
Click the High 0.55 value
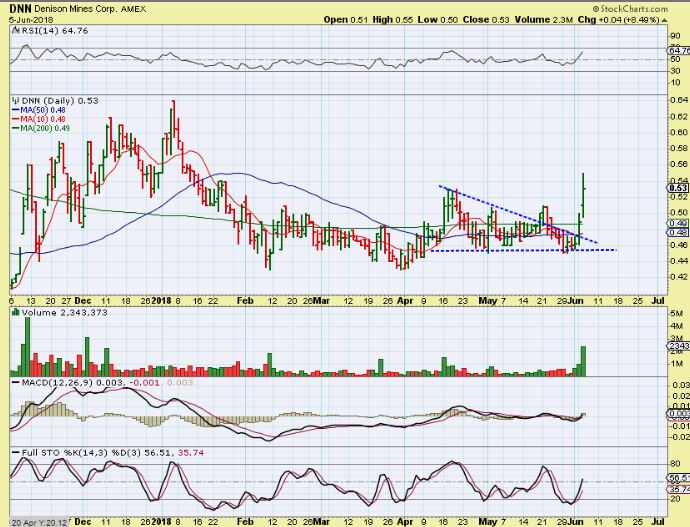pyautogui.click(x=393, y=20)
